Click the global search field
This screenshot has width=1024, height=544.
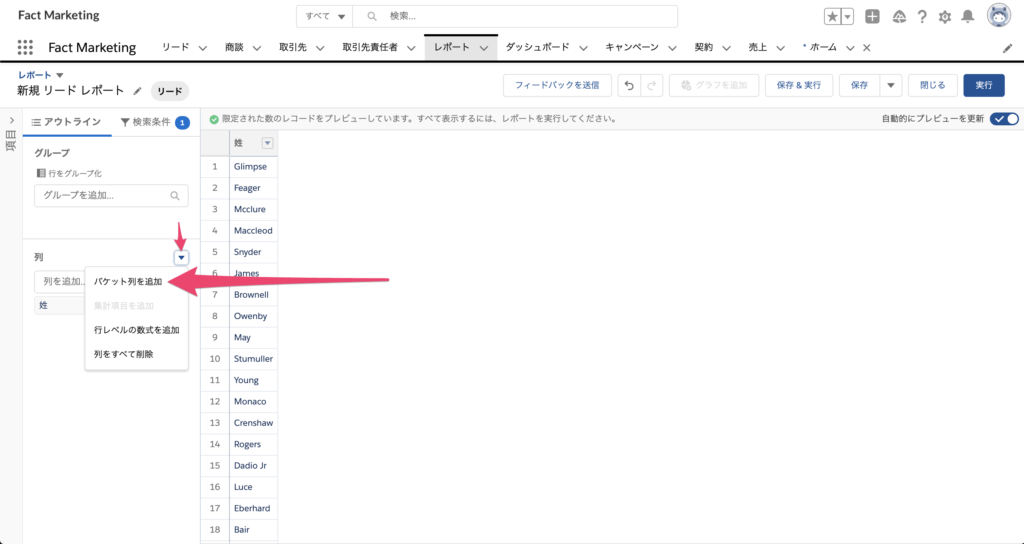click(x=515, y=16)
